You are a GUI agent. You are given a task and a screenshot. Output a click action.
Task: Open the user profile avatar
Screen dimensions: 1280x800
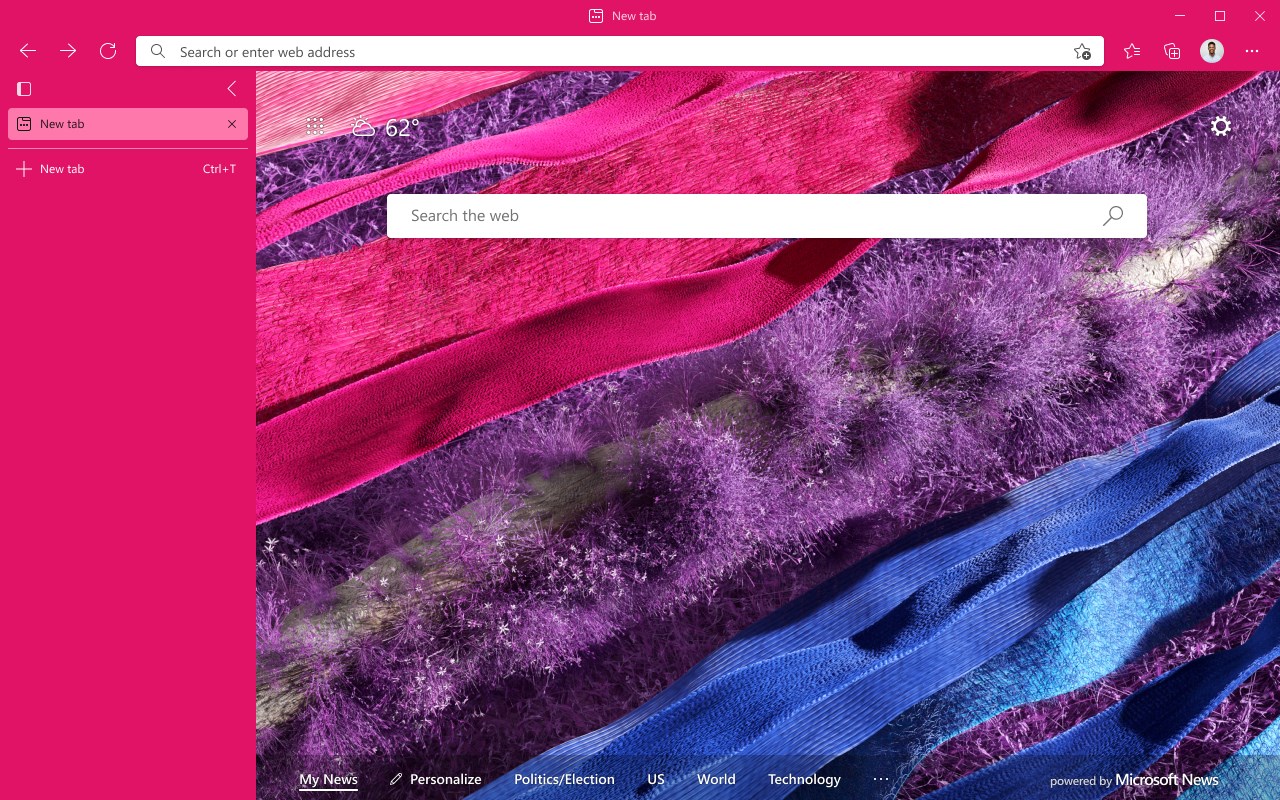pyautogui.click(x=1212, y=51)
